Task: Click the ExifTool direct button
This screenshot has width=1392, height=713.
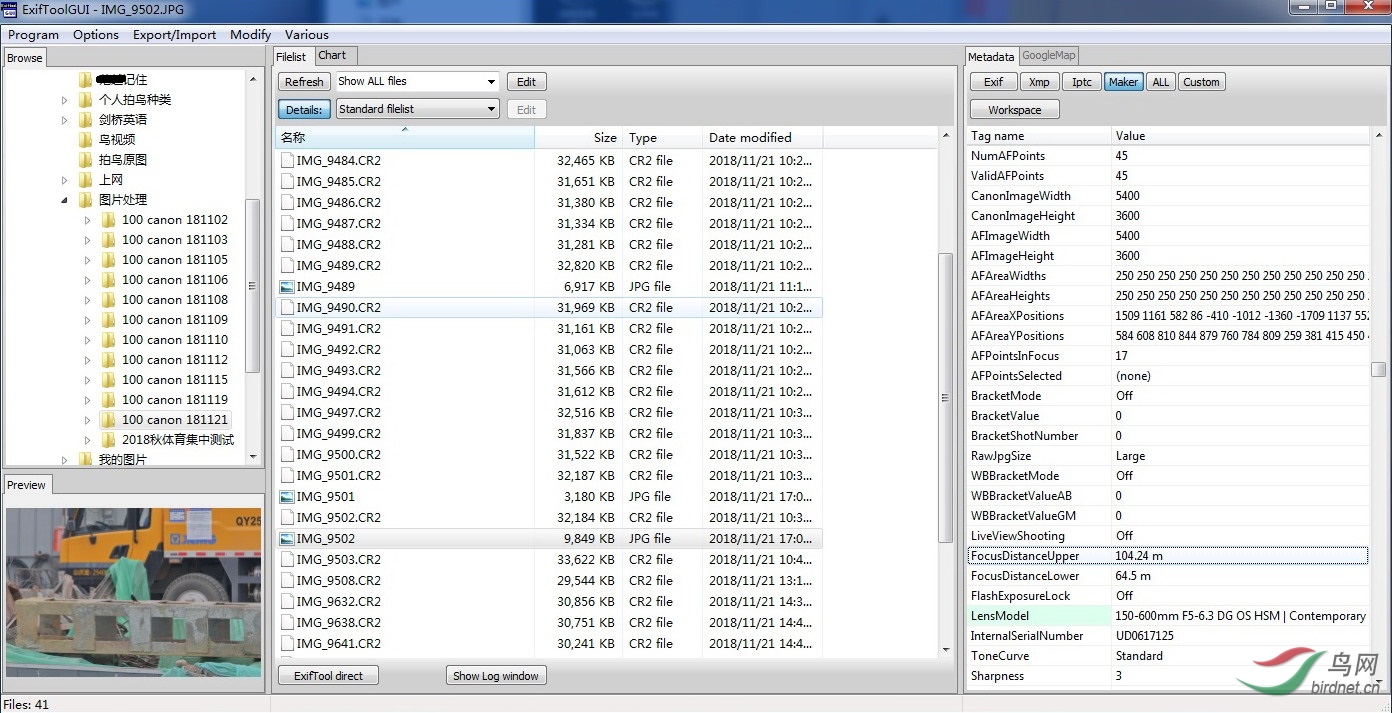Action: pos(328,676)
